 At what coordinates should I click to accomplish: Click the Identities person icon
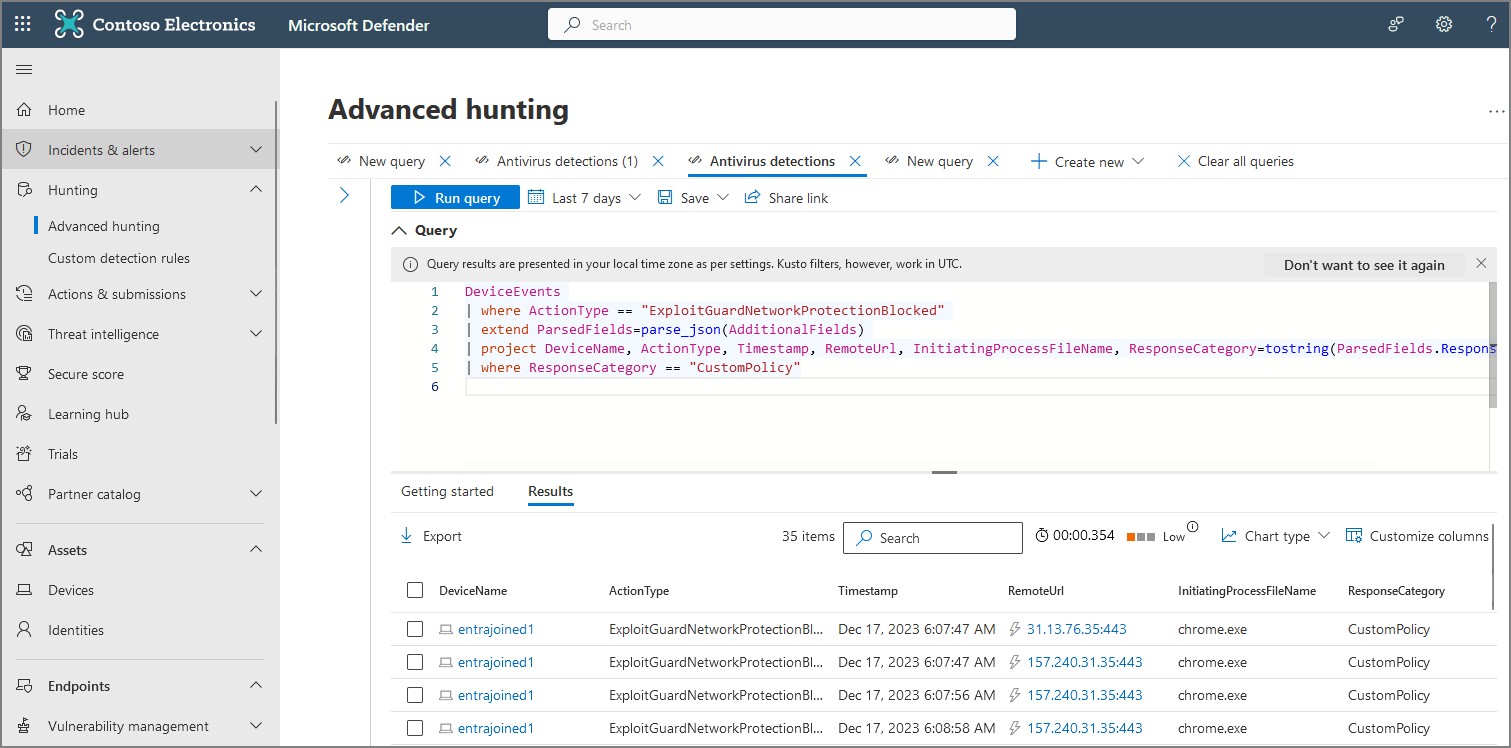25,630
